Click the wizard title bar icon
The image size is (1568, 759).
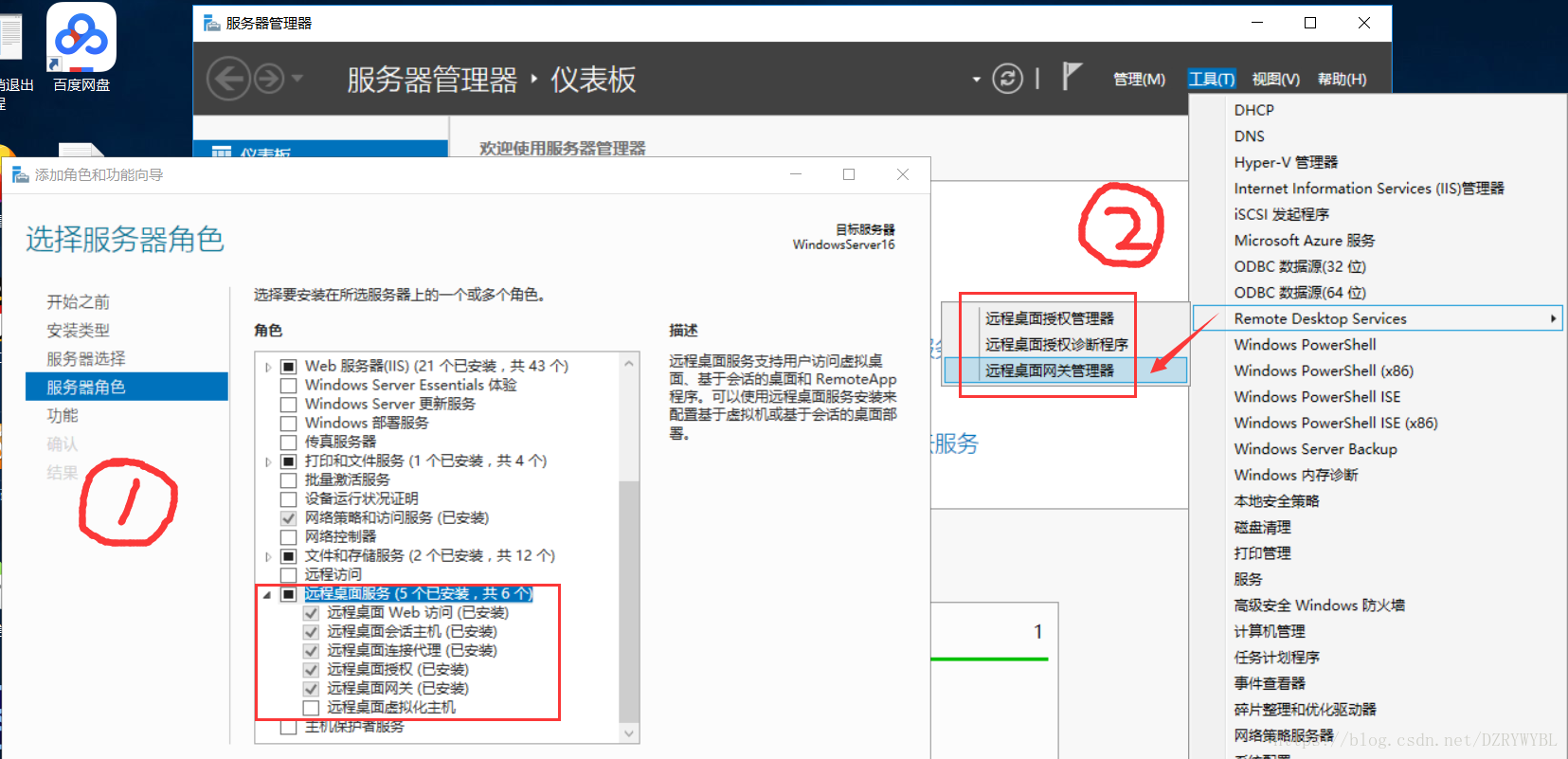pos(20,174)
